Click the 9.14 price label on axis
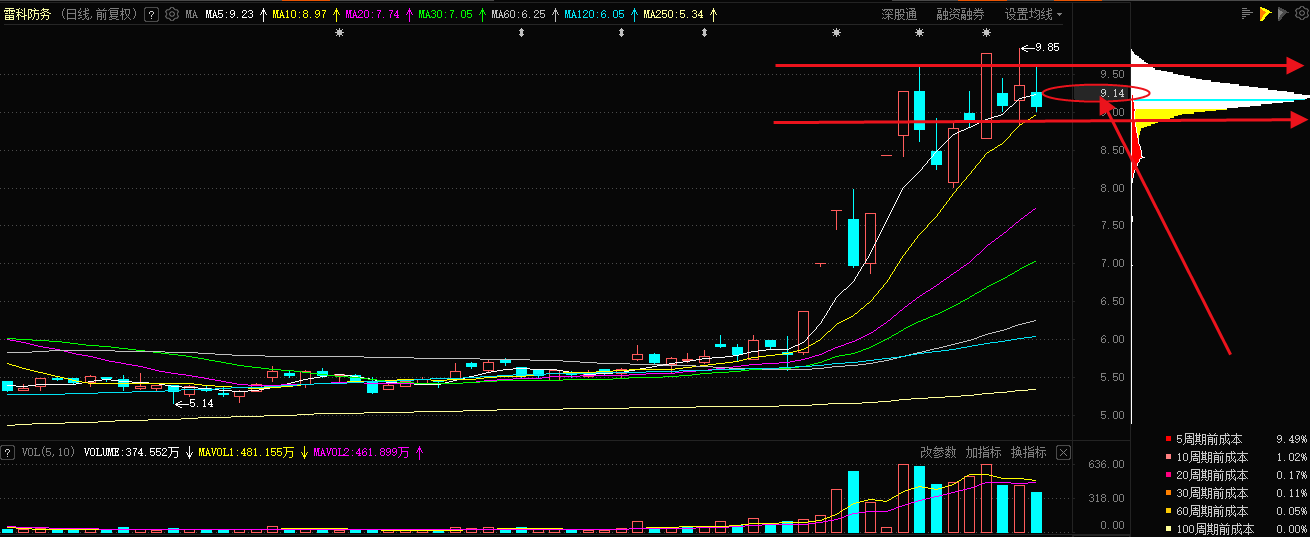1310x537 pixels. coord(1112,93)
